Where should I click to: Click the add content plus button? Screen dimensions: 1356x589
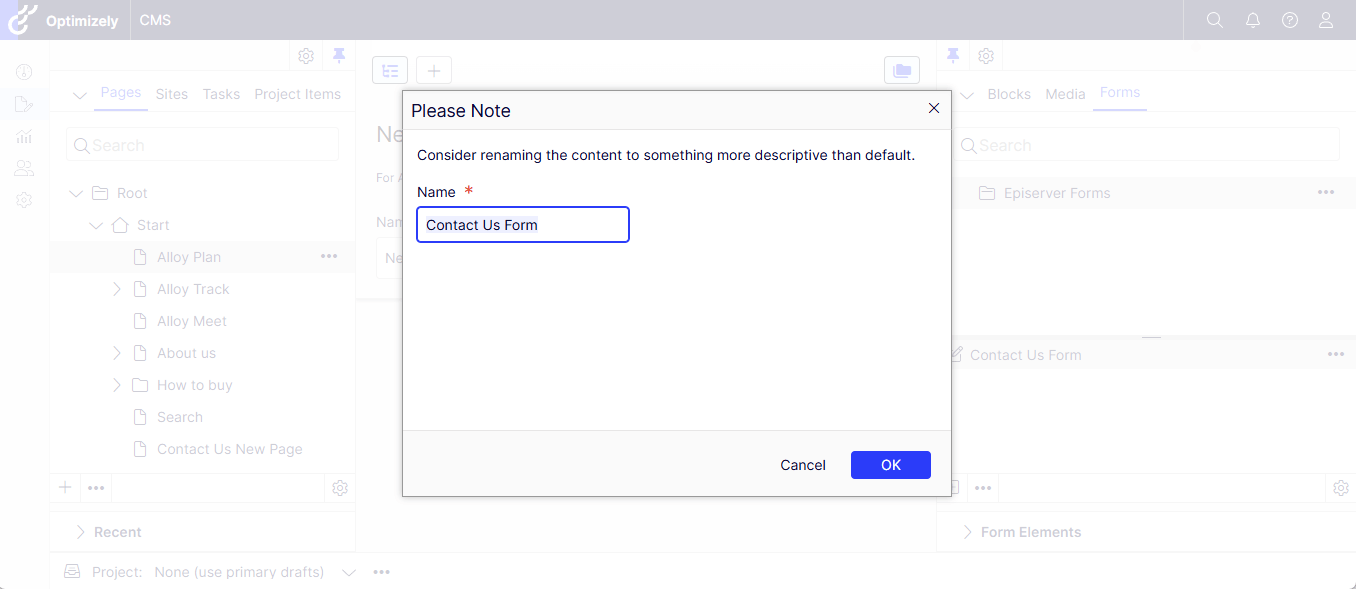(x=434, y=71)
